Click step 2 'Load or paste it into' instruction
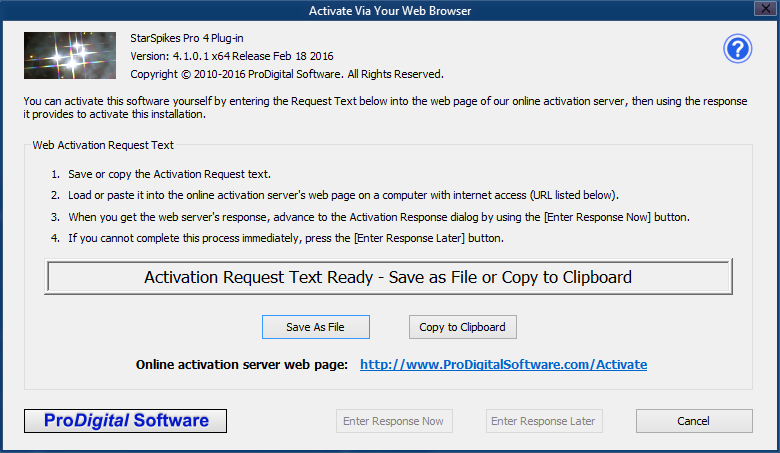Image resolution: width=780 pixels, height=453 pixels. tap(334, 195)
